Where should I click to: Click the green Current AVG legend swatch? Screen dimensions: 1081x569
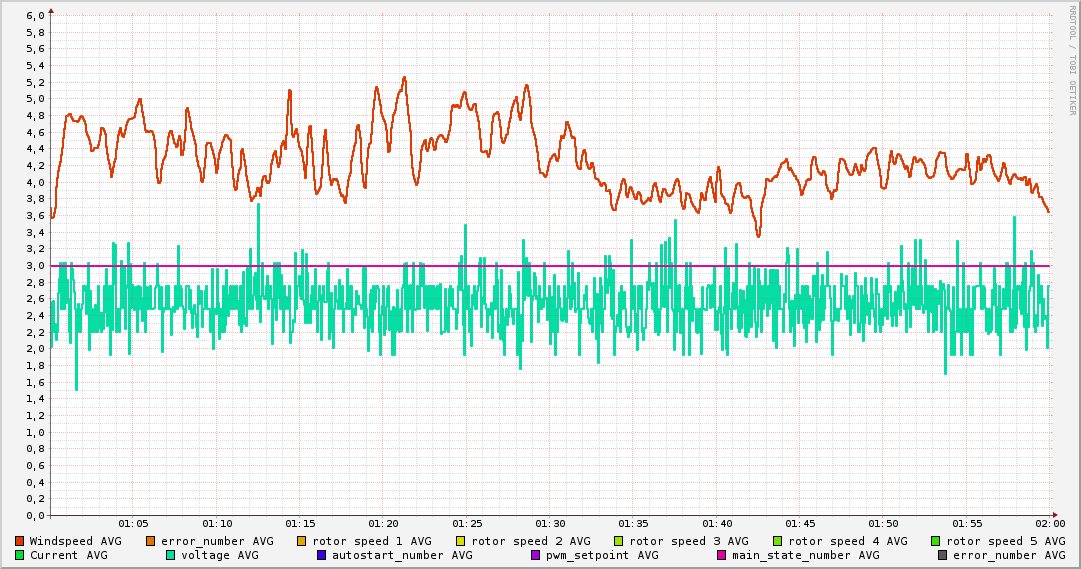click(x=20, y=555)
